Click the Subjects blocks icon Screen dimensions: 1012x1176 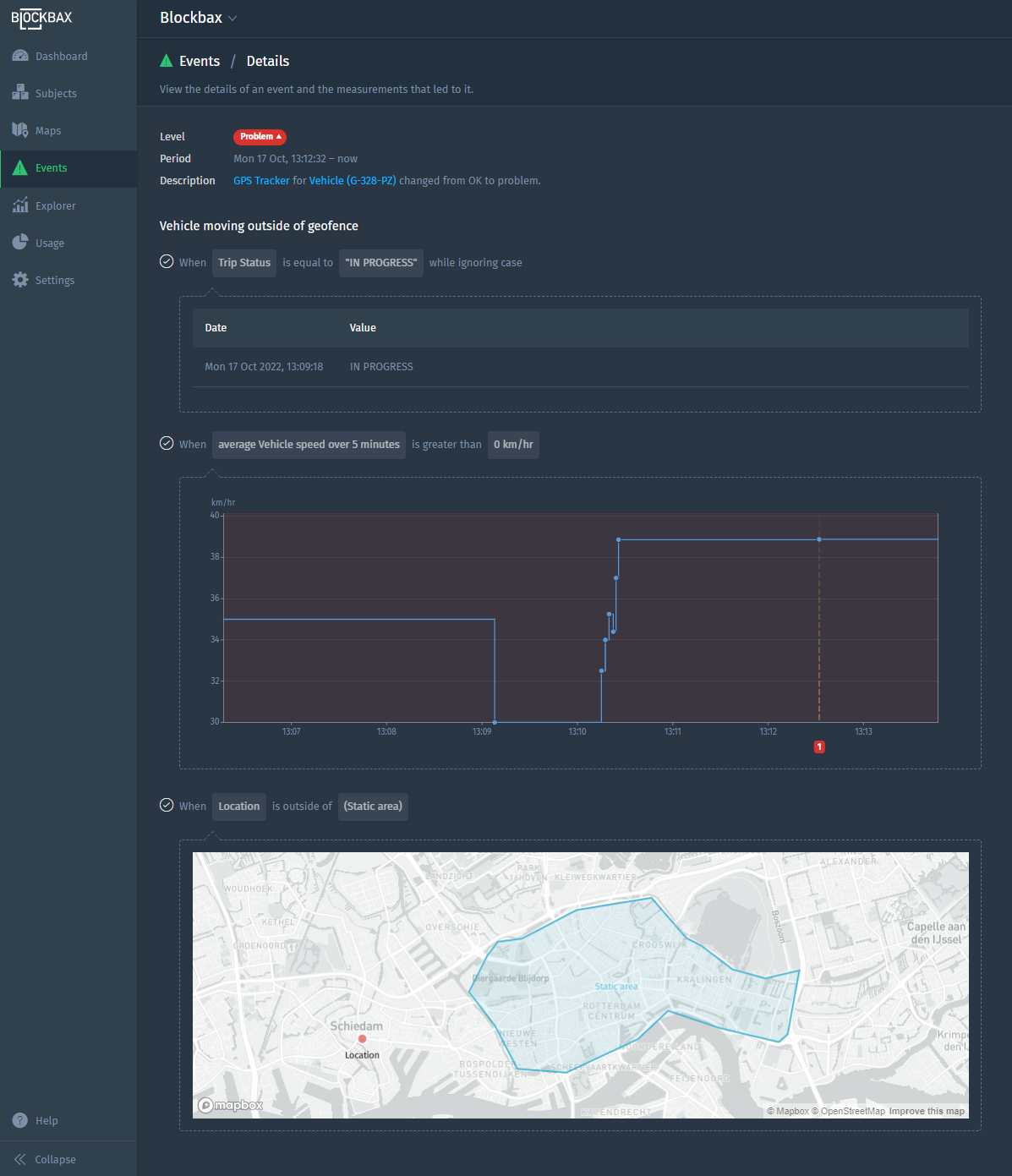click(20, 93)
